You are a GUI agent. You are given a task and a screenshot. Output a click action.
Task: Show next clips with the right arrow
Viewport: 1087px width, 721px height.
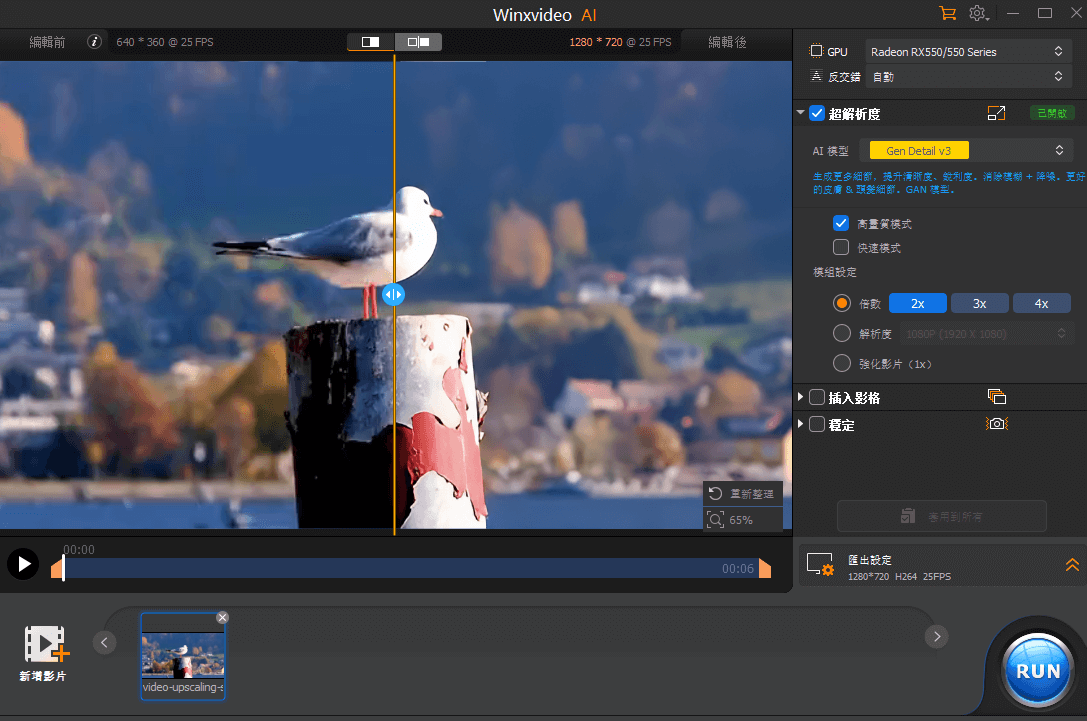[x=937, y=636]
